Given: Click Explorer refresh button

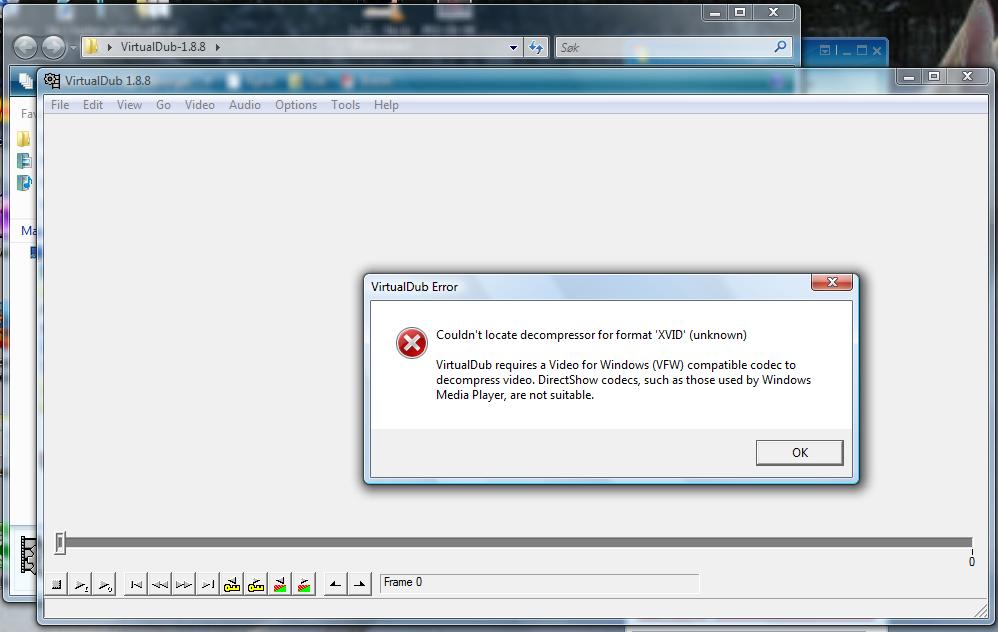Looking at the screenshot, I should [x=536, y=47].
